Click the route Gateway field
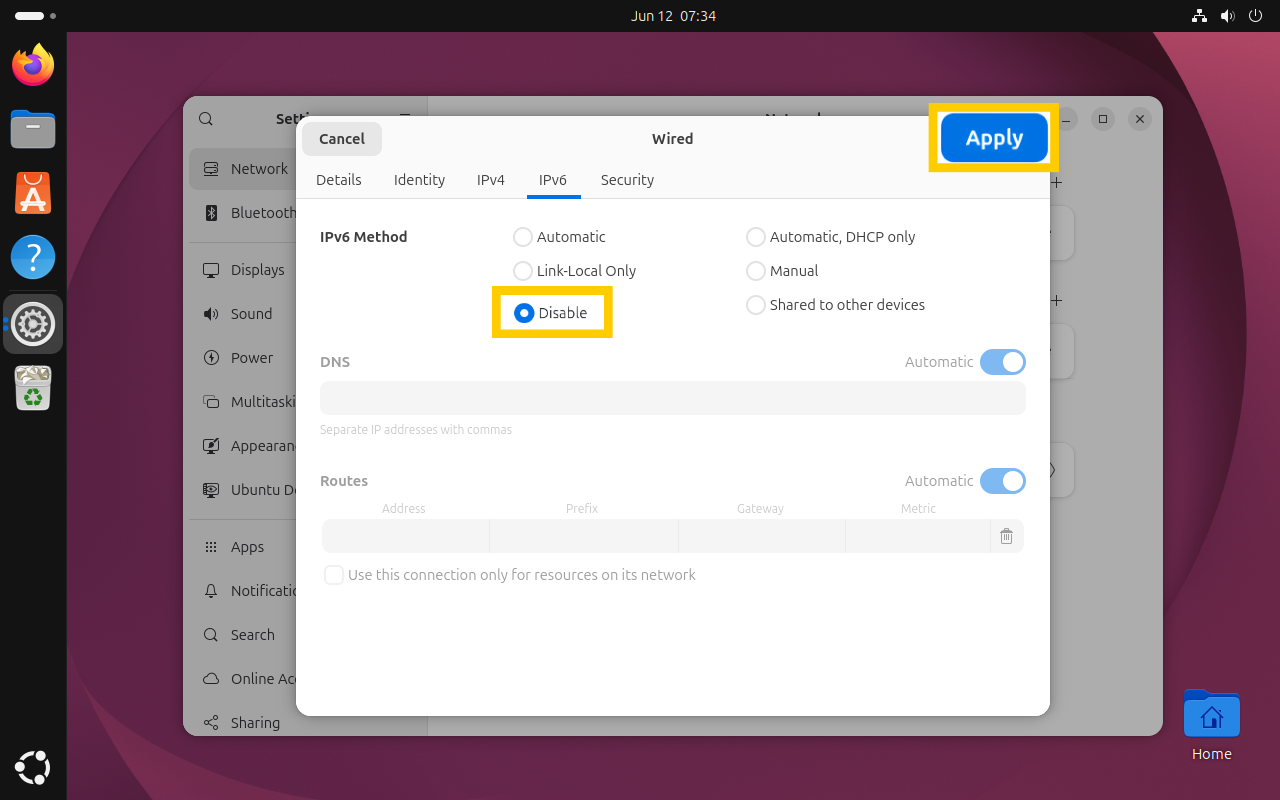1280x800 pixels. click(761, 536)
